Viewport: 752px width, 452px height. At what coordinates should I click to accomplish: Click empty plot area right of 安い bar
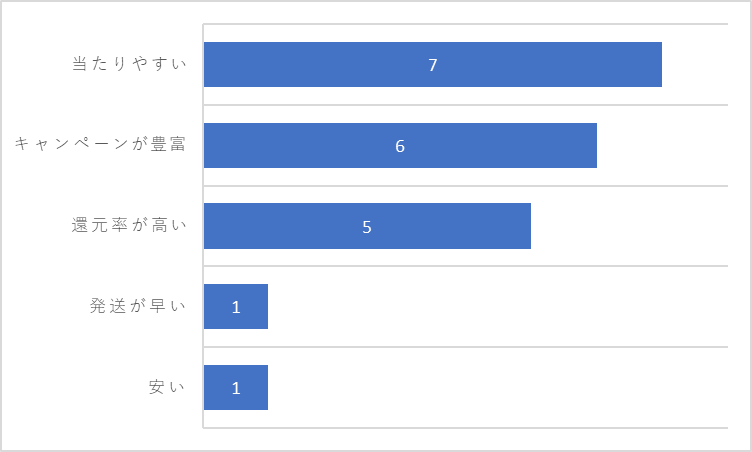tap(498, 387)
